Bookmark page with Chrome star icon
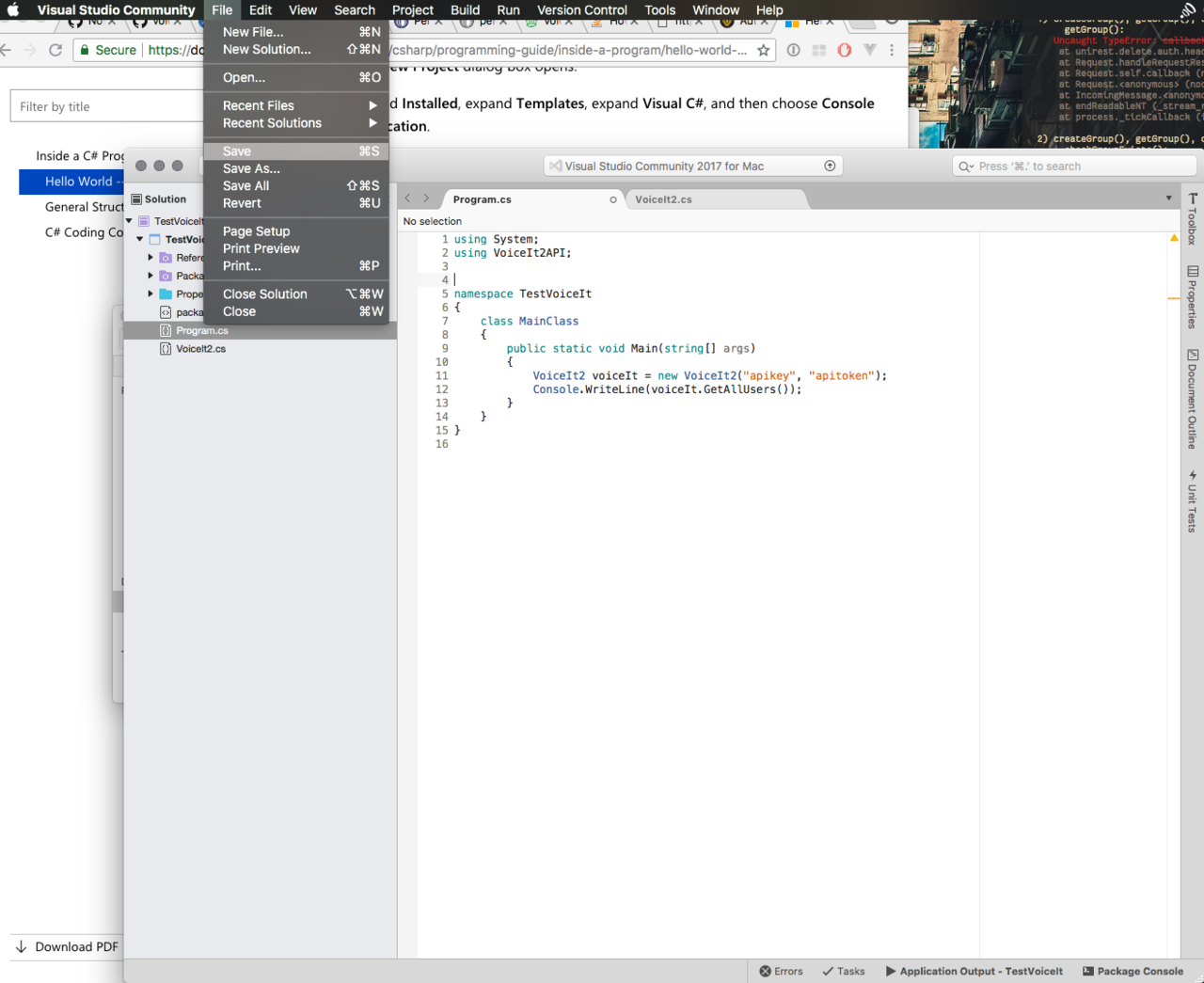Screen dimensions: 1204x983 pyautogui.click(x=763, y=50)
